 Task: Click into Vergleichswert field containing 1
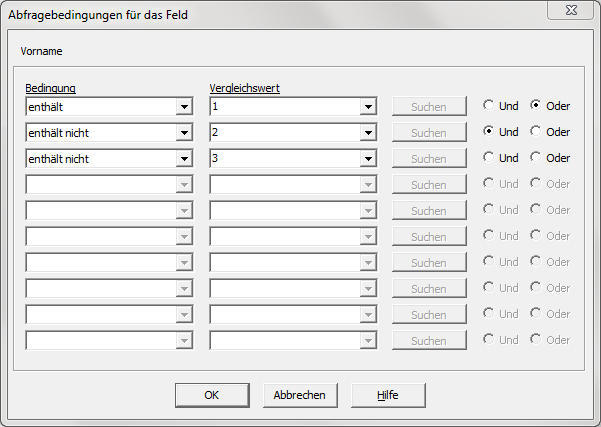285,106
